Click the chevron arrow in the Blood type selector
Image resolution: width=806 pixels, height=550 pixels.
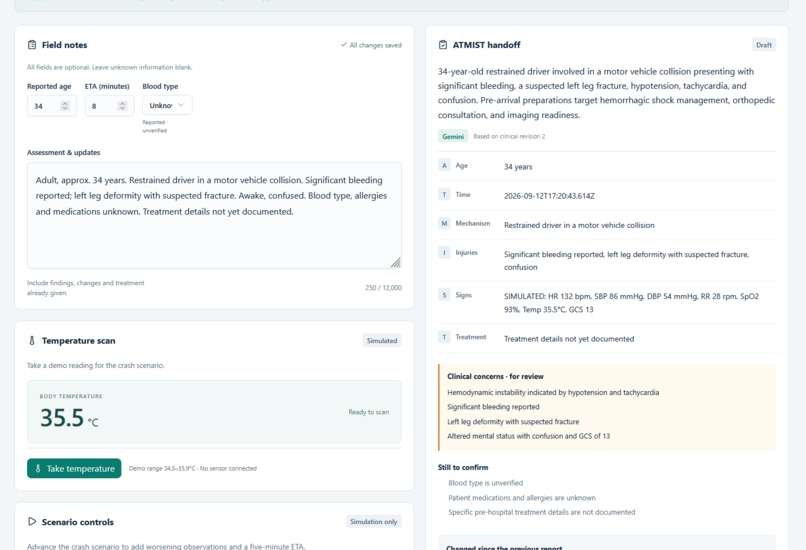tap(181, 105)
